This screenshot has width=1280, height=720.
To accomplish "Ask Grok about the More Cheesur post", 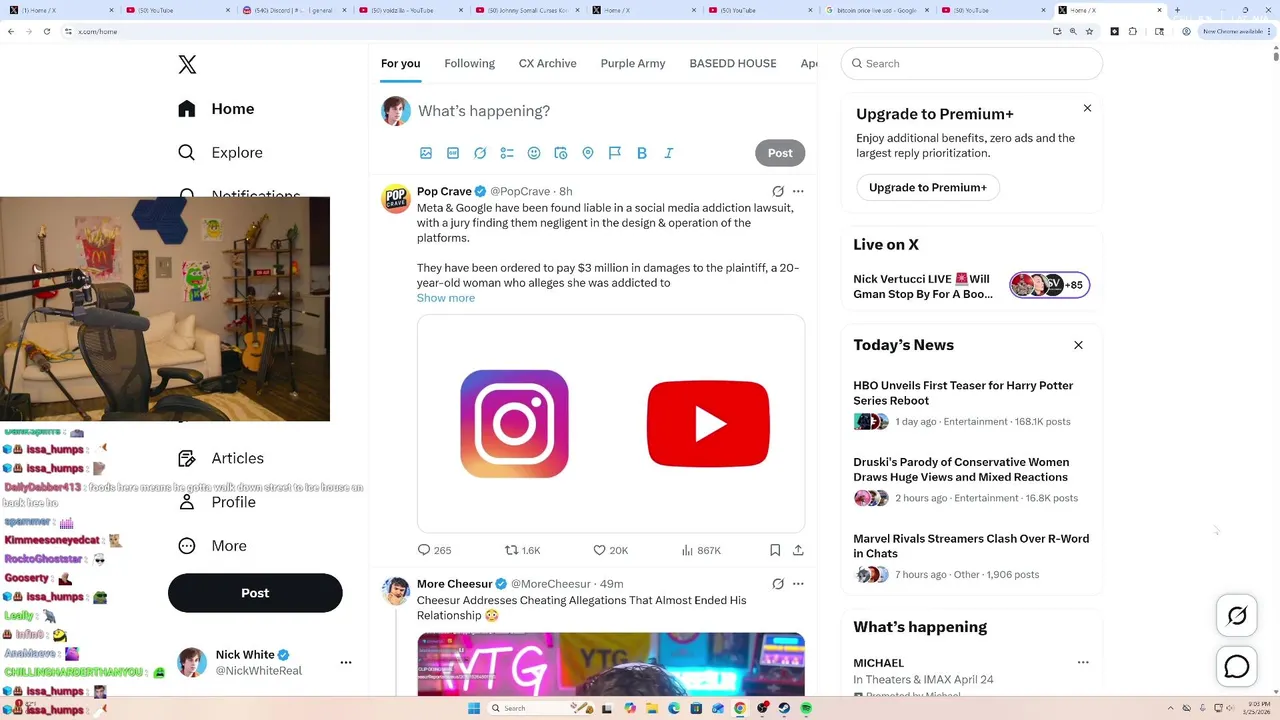I will [x=778, y=584].
